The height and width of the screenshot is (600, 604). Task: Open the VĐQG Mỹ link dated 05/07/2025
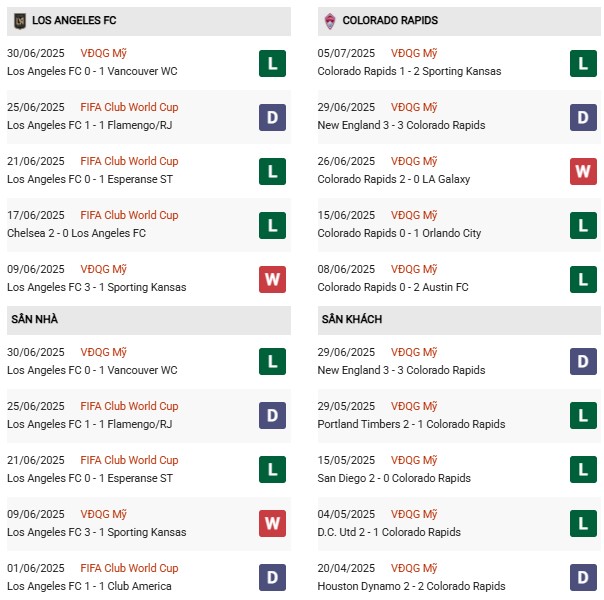pyautogui.click(x=415, y=53)
